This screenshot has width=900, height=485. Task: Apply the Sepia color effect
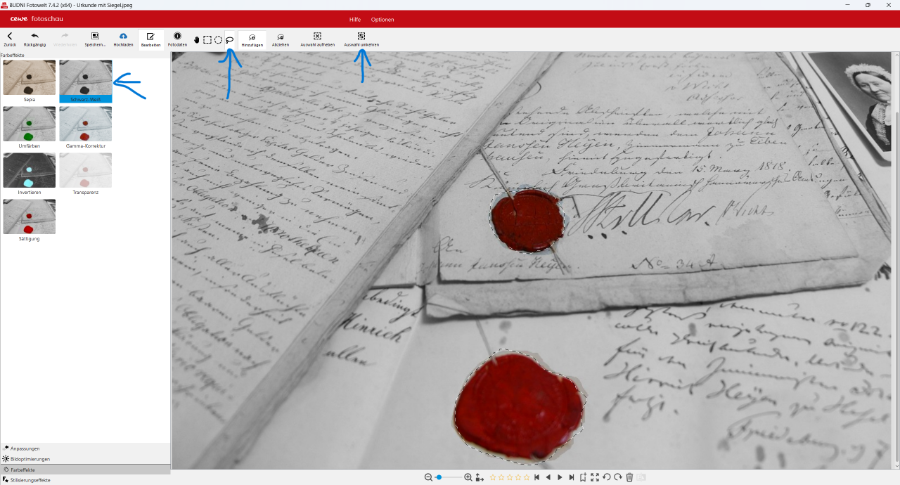pos(29,80)
